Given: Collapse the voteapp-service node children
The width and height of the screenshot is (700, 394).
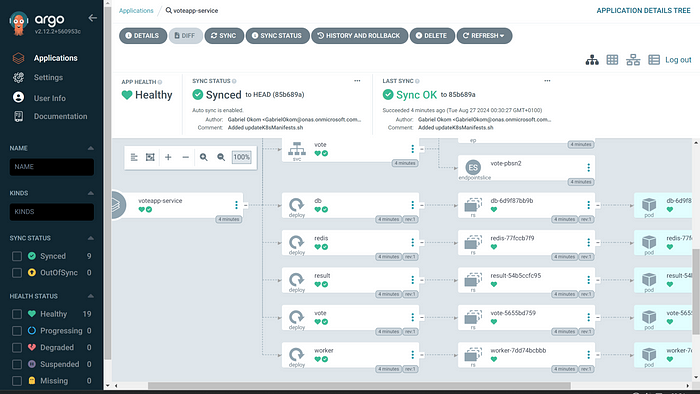Looking at the screenshot, I should coord(246,205).
